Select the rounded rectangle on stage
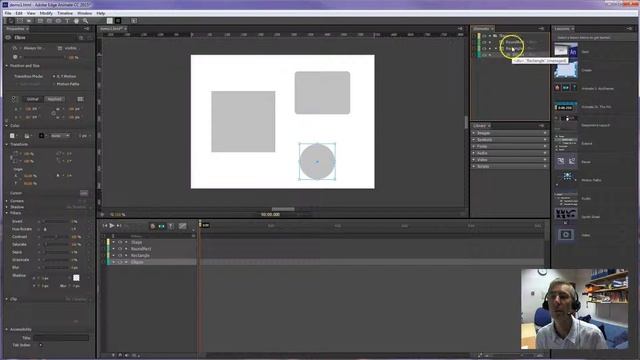Viewport: 640px width, 360px height. [322, 93]
